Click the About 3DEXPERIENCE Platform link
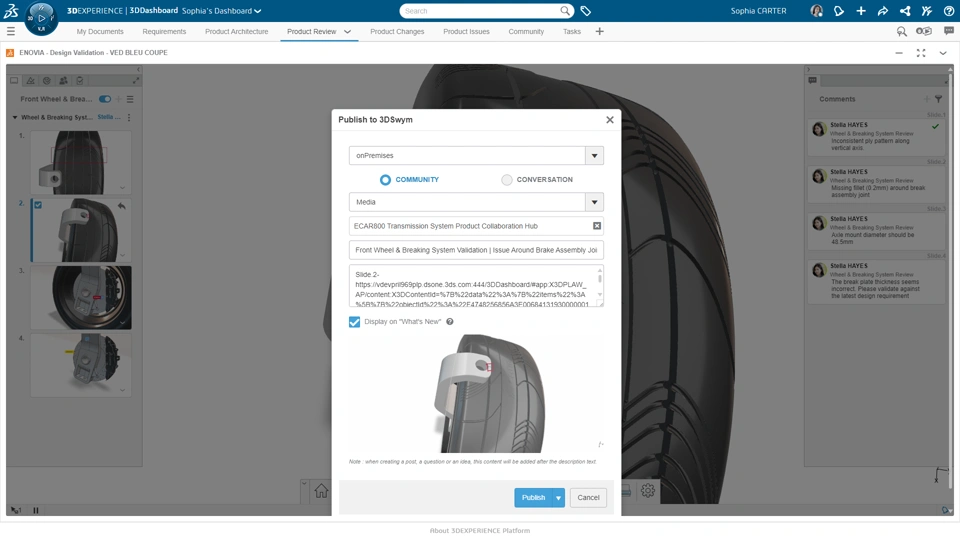 point(480,531)
